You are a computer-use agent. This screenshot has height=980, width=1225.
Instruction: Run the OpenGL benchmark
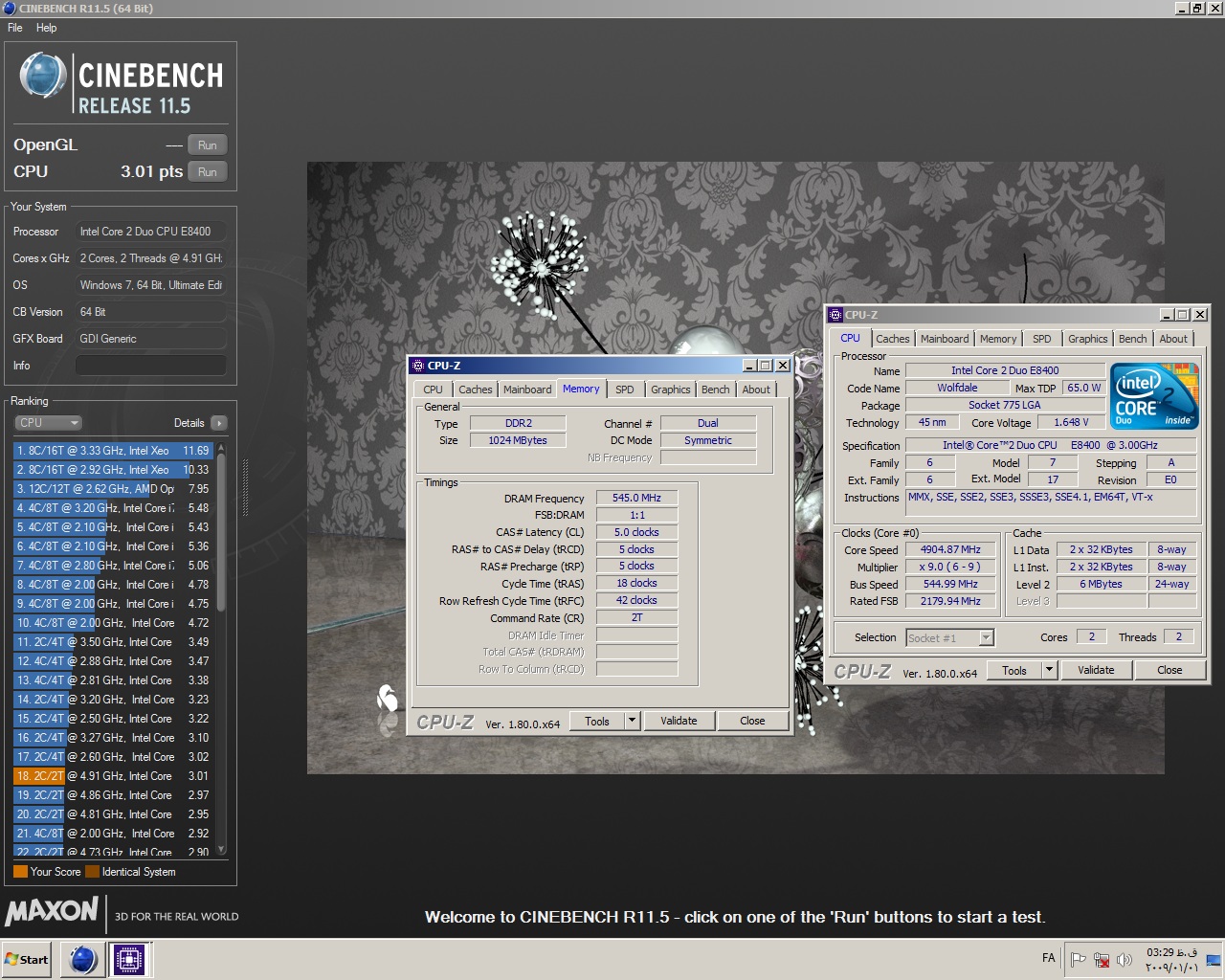(208, 145)
